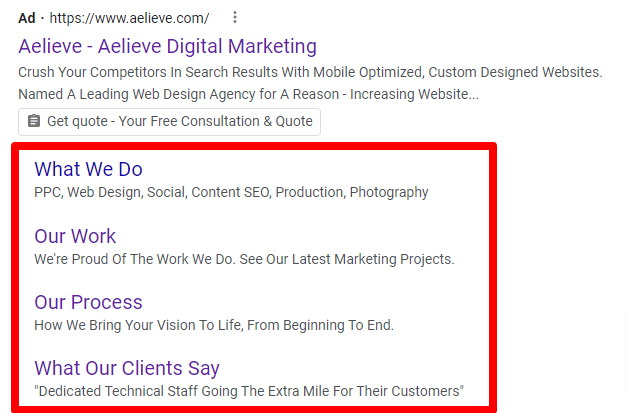Viewport: 626px width, 413px height.
Task: Open the Our Process sitelink
Action: point(88,302)
